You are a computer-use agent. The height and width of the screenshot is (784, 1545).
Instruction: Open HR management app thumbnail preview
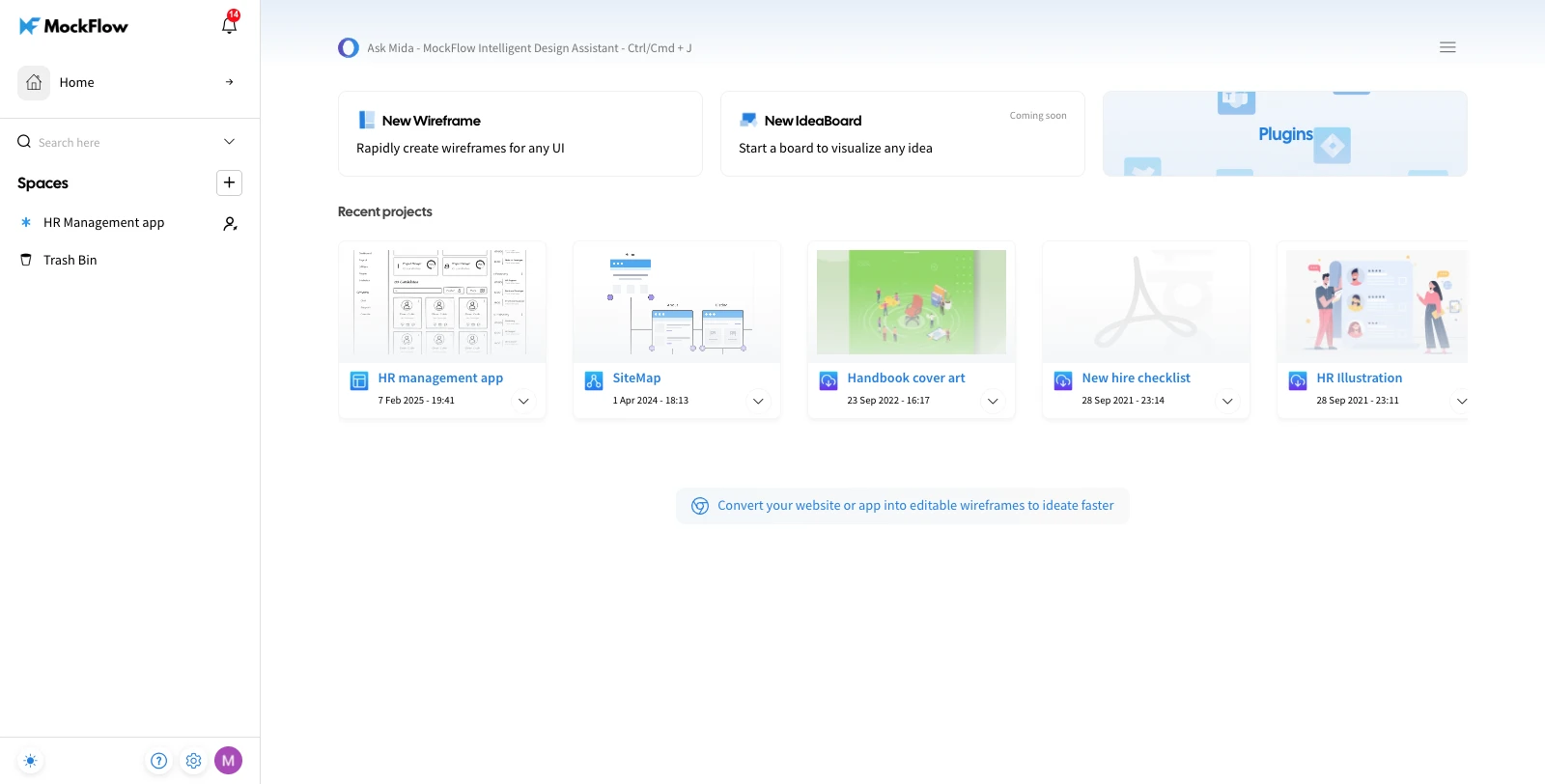click(442, 302)
